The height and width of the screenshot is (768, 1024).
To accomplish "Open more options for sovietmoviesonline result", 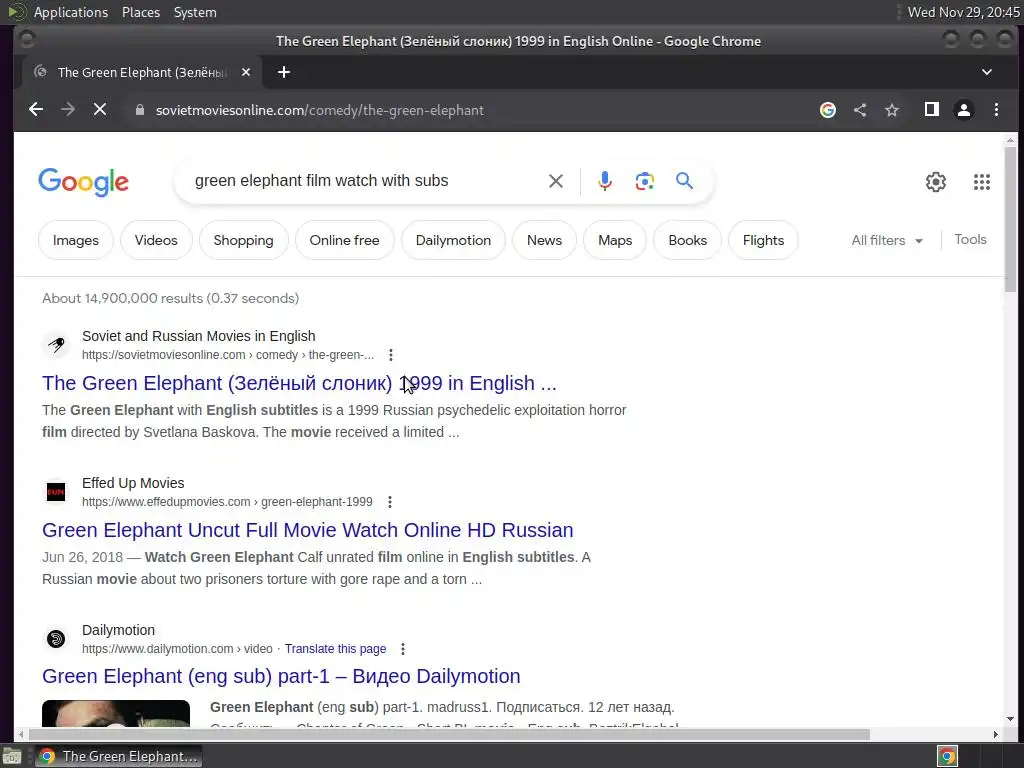I will pos(391,355).
